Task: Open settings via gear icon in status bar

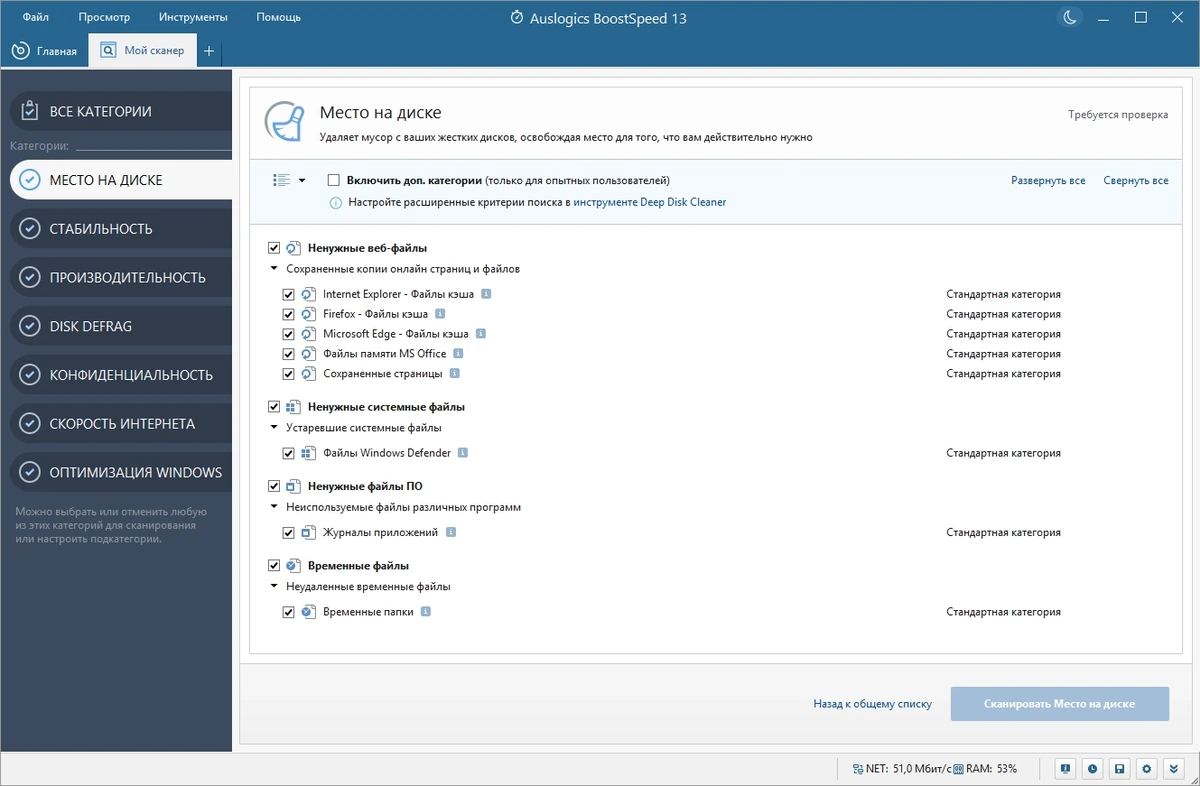Action: pyautogui.click(x=1147, y=769)
